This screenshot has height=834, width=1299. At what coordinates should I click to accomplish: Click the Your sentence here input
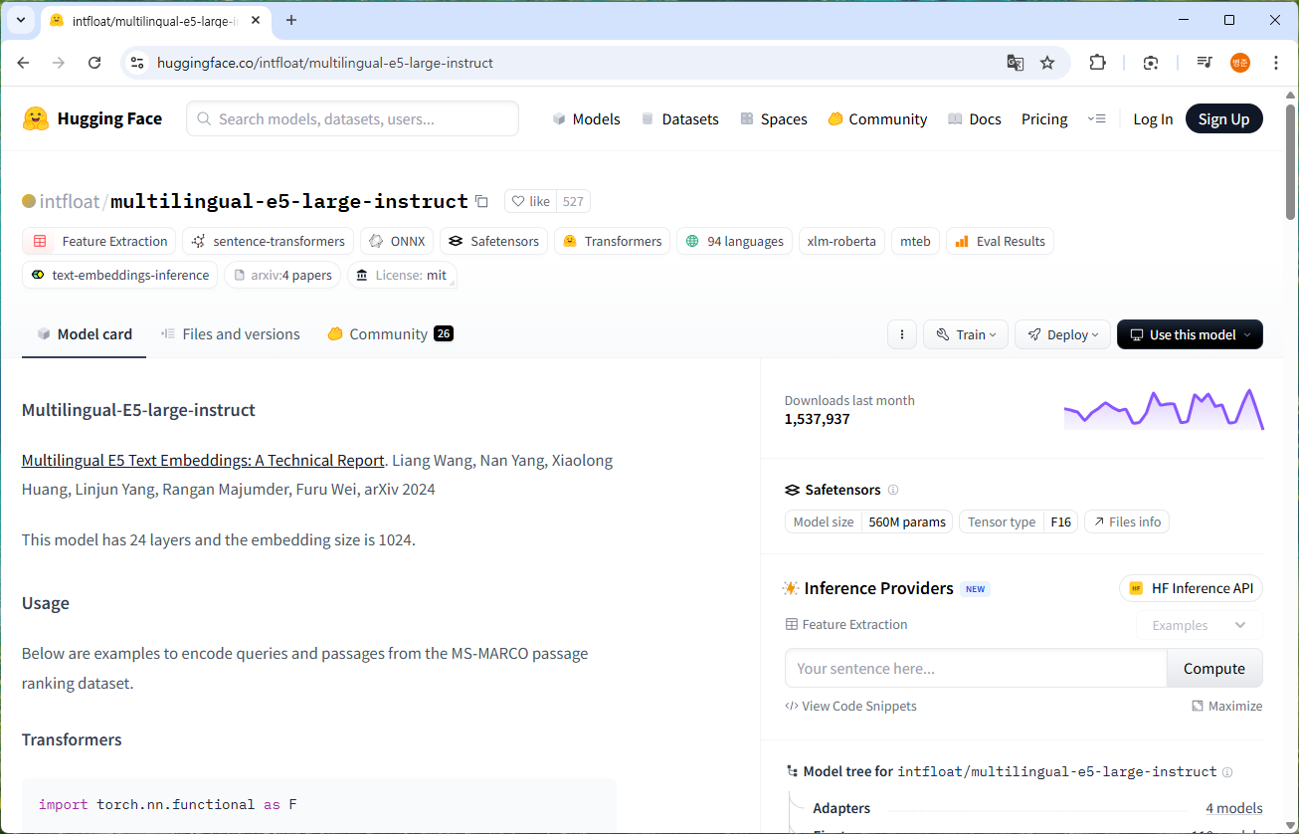[x=976, y=668]
